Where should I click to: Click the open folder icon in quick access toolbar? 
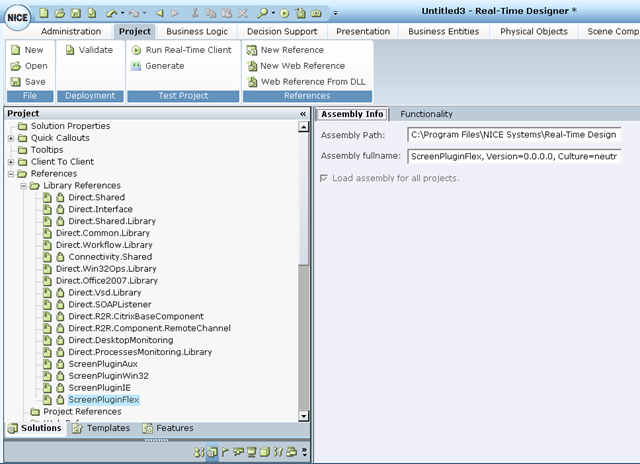click(60, 13)
